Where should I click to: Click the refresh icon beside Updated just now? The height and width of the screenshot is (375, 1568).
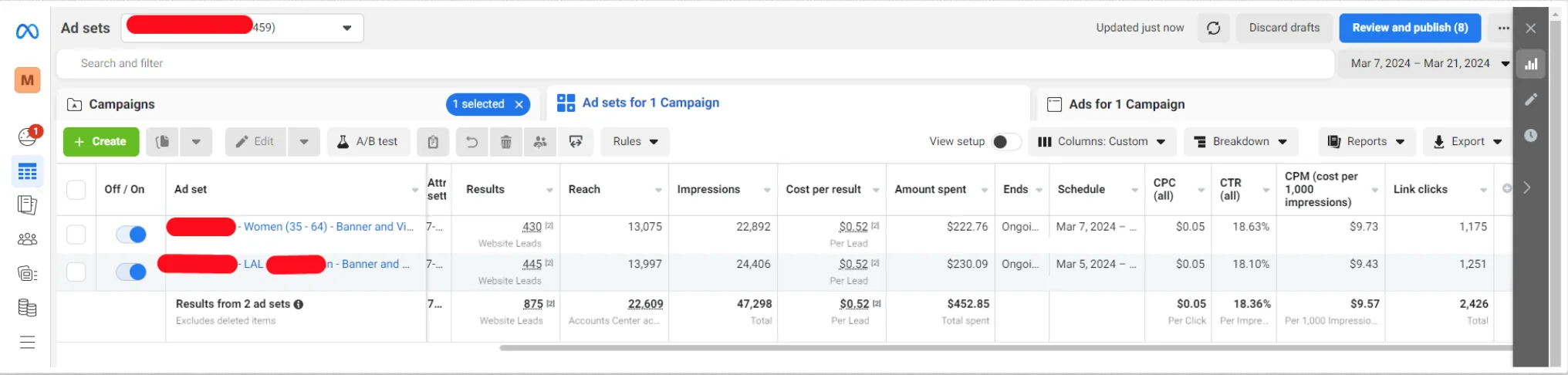pos(1213,28)
